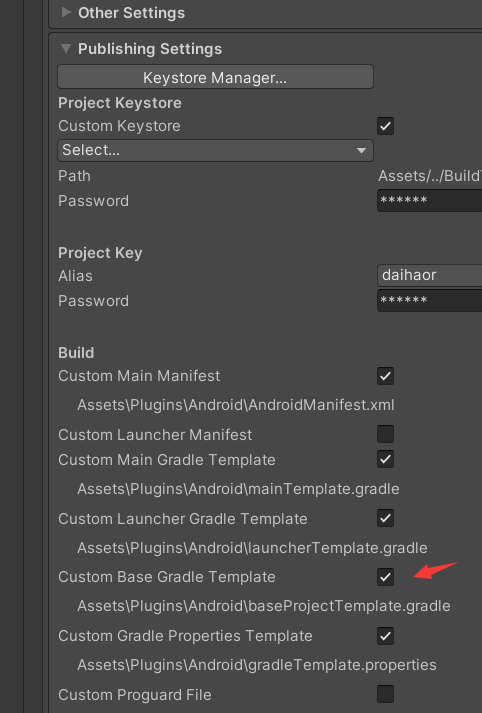Click the mainTemplate.gradle path
482x713 pixels.
tap(238, 489)
